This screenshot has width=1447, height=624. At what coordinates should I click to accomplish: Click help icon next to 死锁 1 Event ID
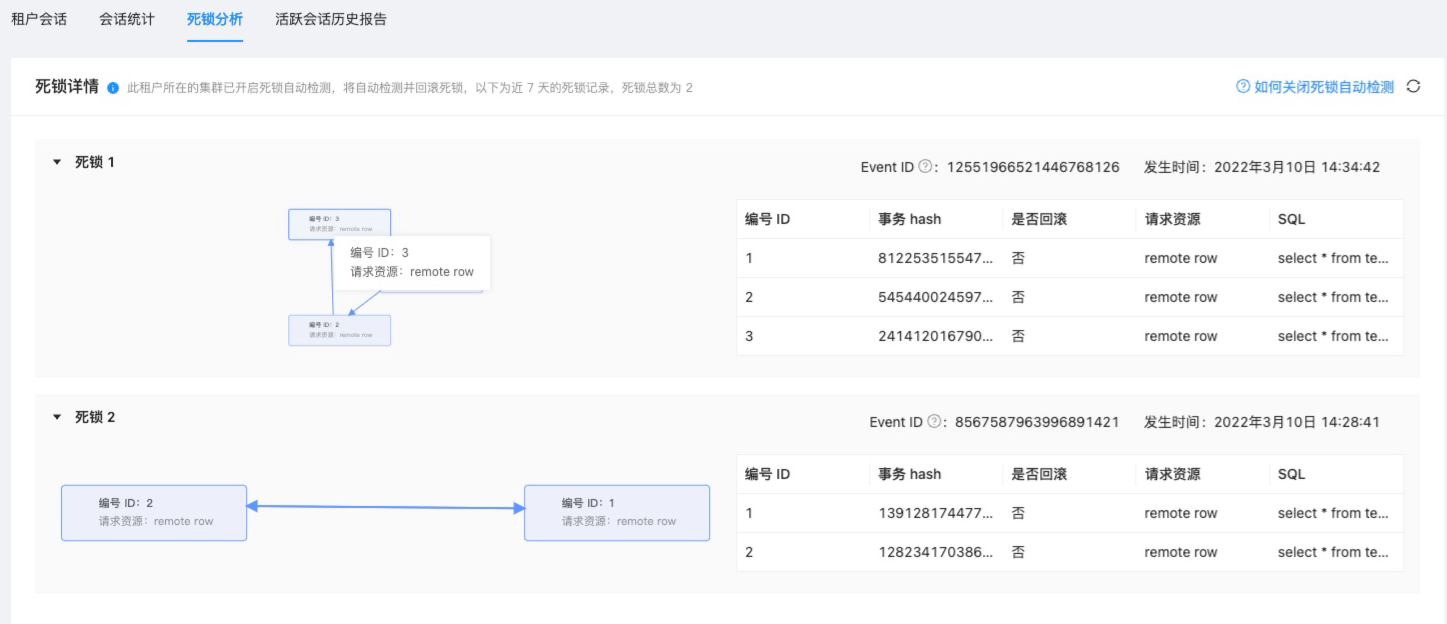[925, 167]
